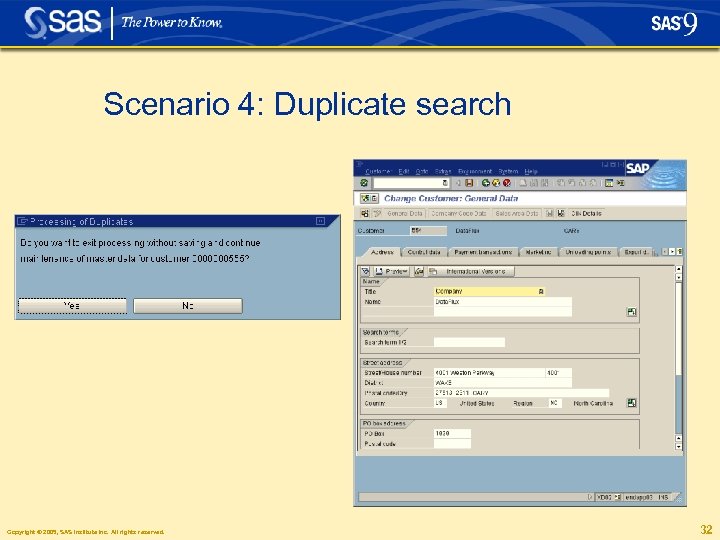This screenshot has width=720, height=540.
Task: Open the Environment menu
Action: pyautogui.click(x=475, y=171)
